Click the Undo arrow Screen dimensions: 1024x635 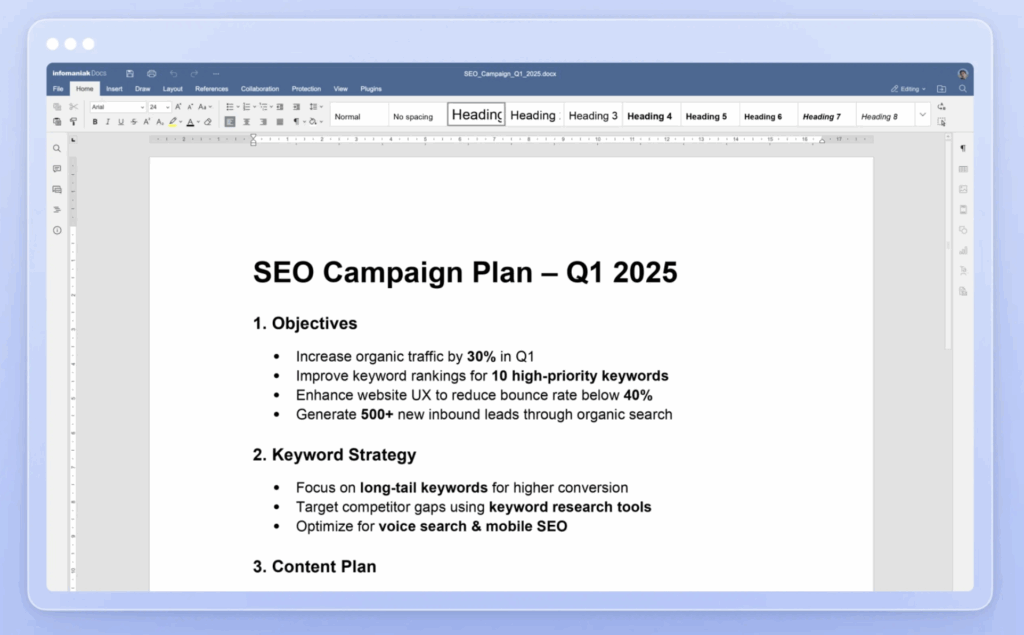pos(173,74)
